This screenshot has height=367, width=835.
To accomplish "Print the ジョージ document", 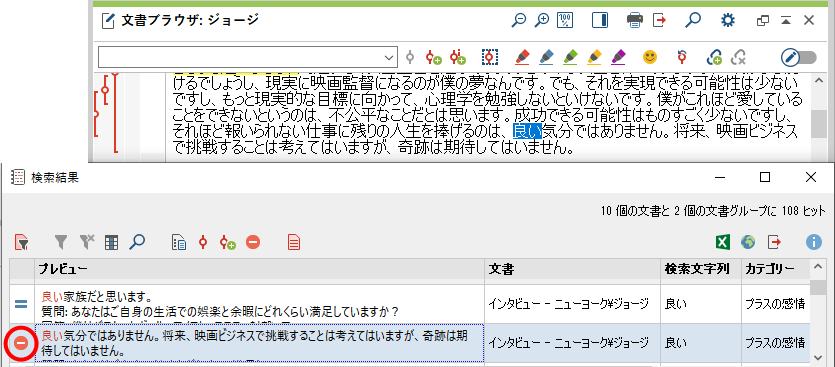I will [635, 20].
